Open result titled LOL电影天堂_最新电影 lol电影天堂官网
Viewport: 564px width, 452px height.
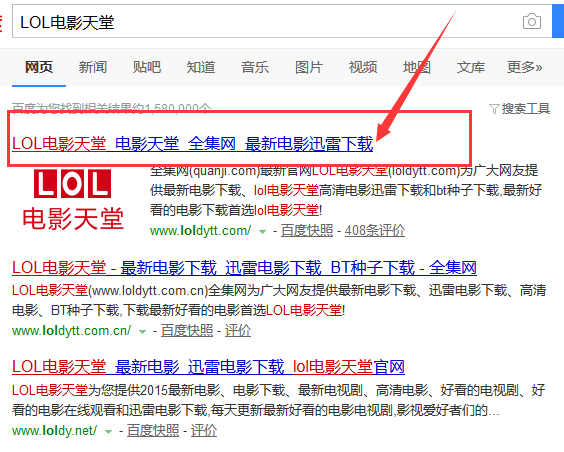(x=208, y=367)
